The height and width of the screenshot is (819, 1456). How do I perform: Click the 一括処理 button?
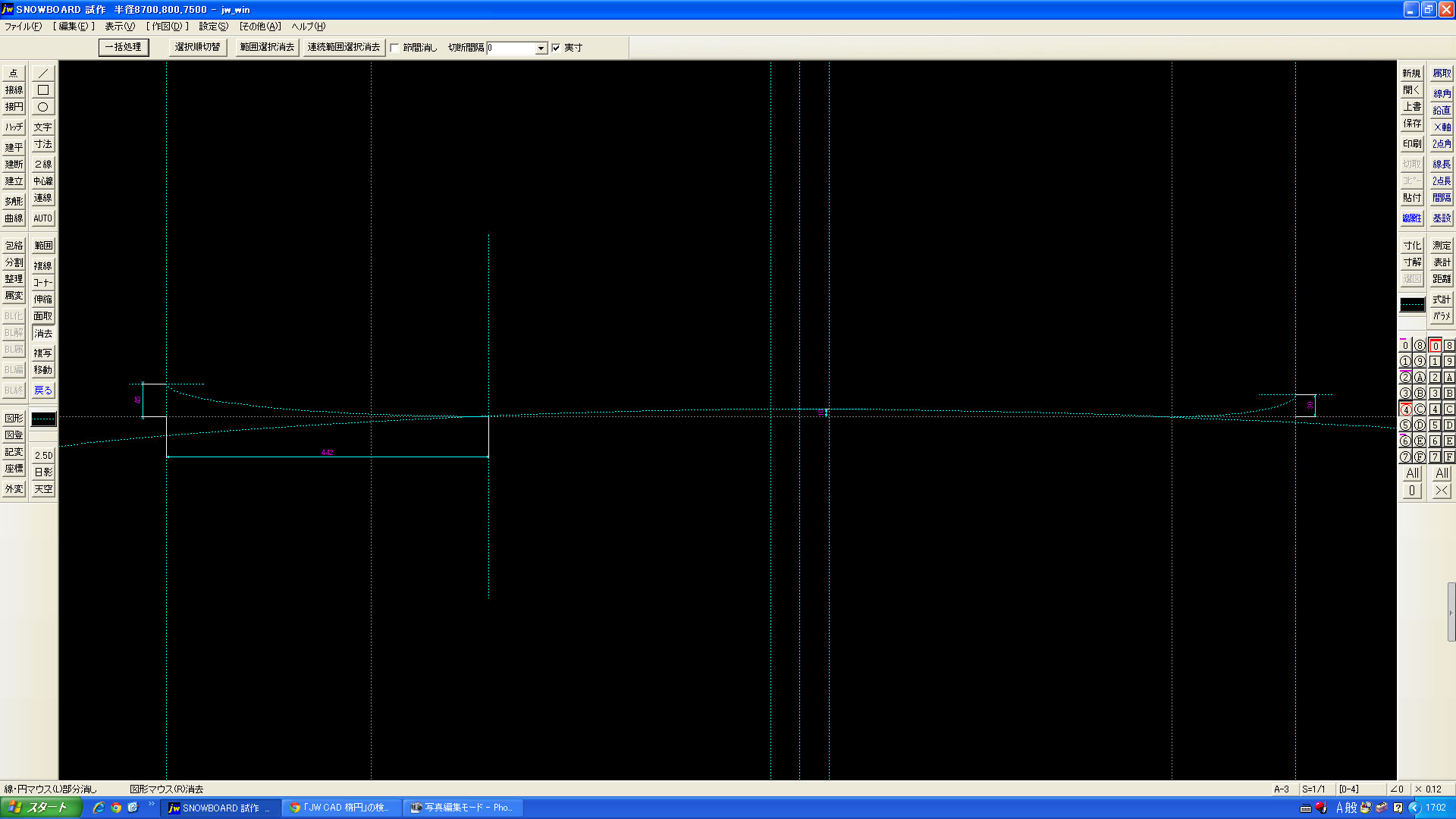[124, 47]
